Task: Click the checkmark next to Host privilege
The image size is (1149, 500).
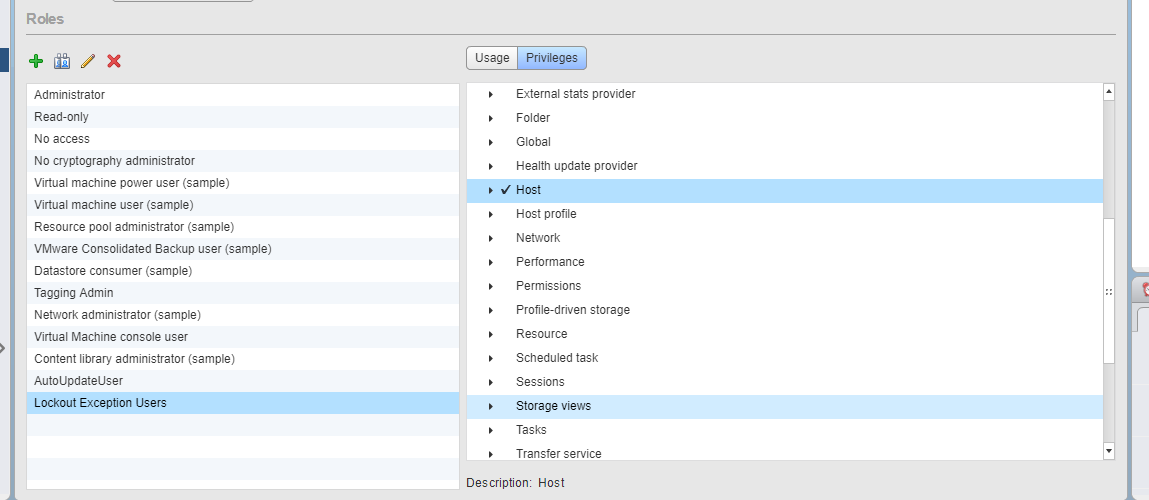Action: (x=506, y=190)
